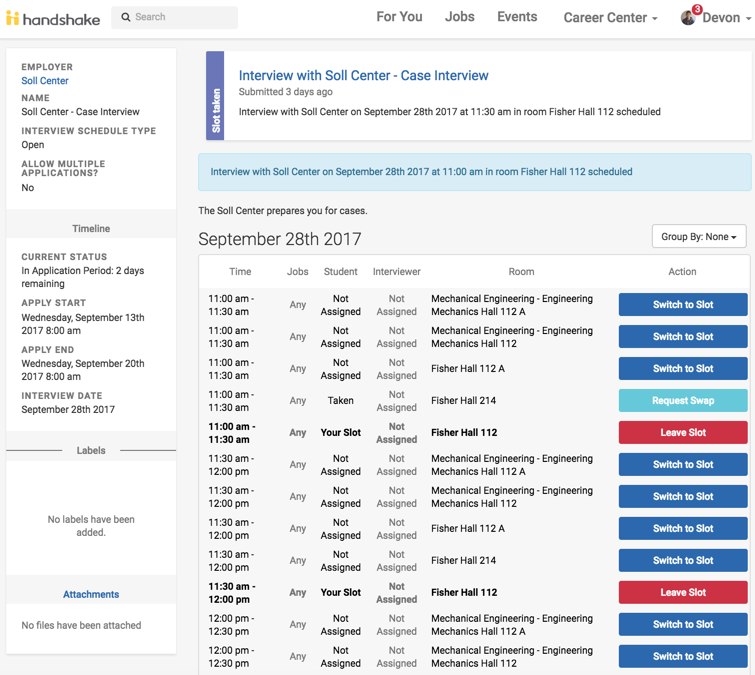
Task: Open Interview with Soll Center - Case Interview
Action: click(364, 76)
